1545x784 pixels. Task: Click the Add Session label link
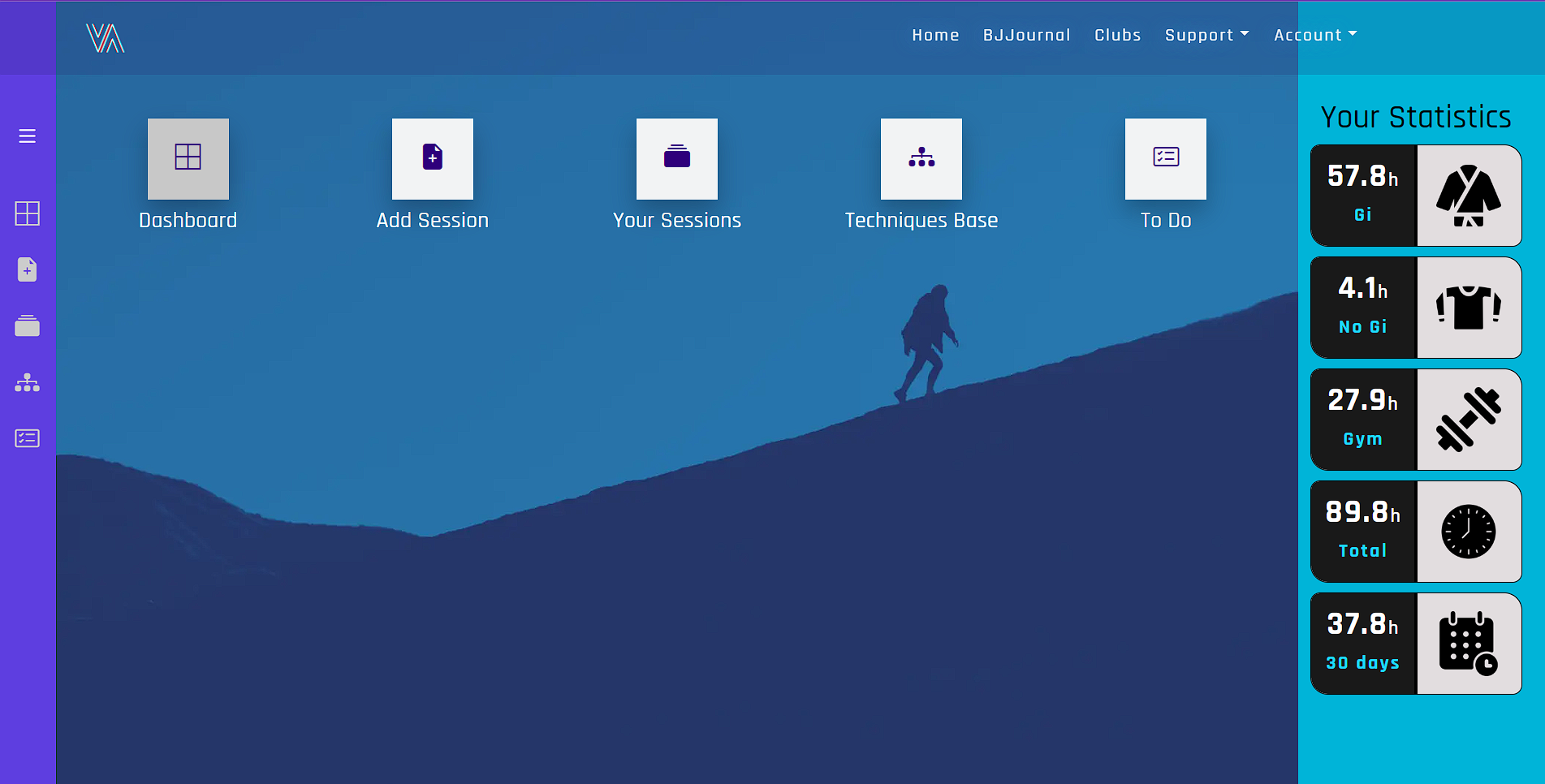(433, 220)
